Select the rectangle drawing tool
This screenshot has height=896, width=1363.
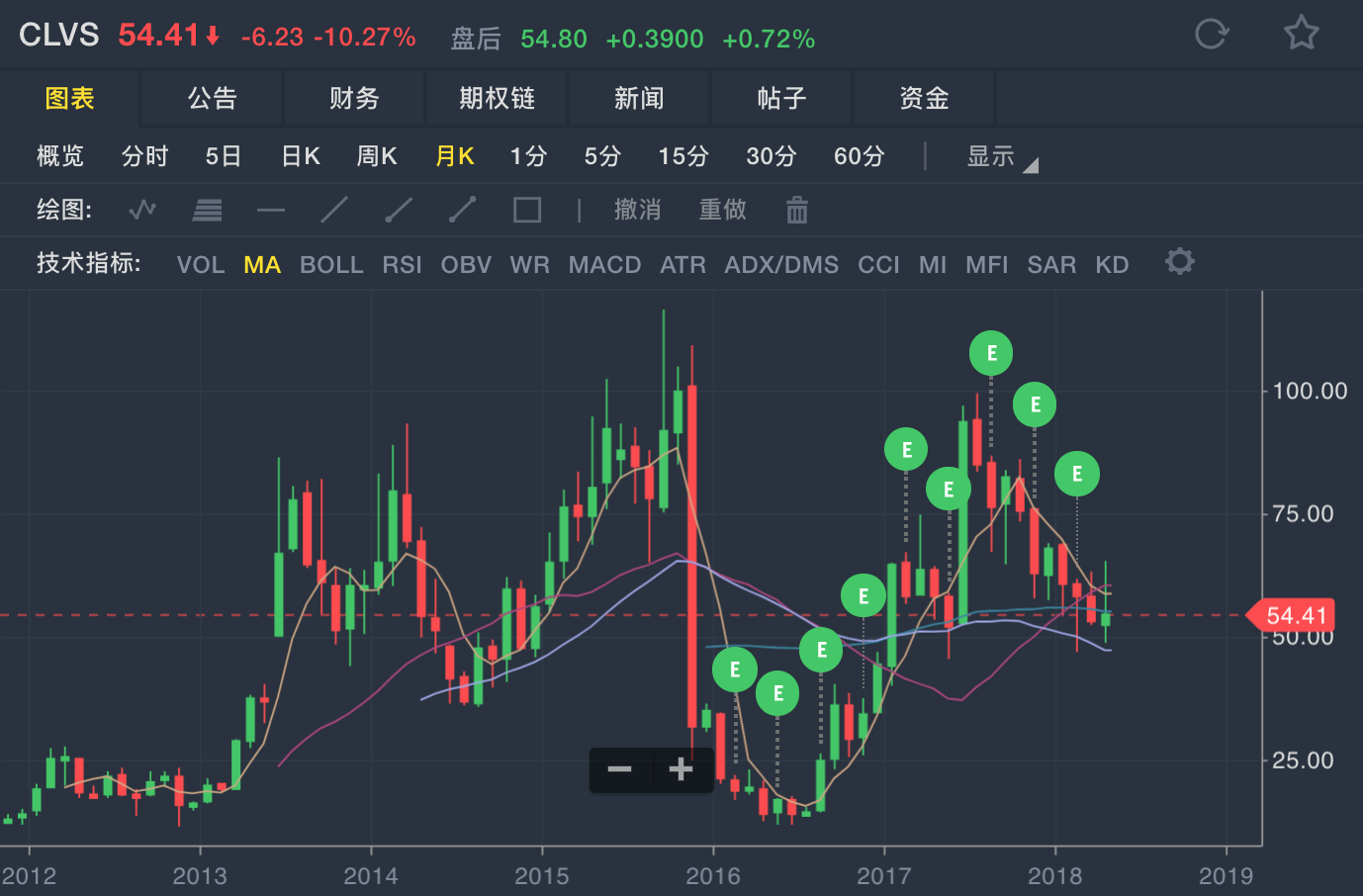point(527,210)
